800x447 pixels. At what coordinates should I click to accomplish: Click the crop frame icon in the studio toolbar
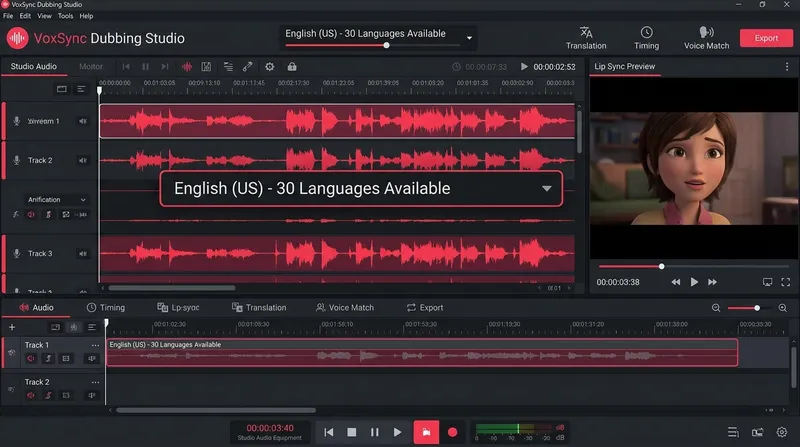coord(206,66)
